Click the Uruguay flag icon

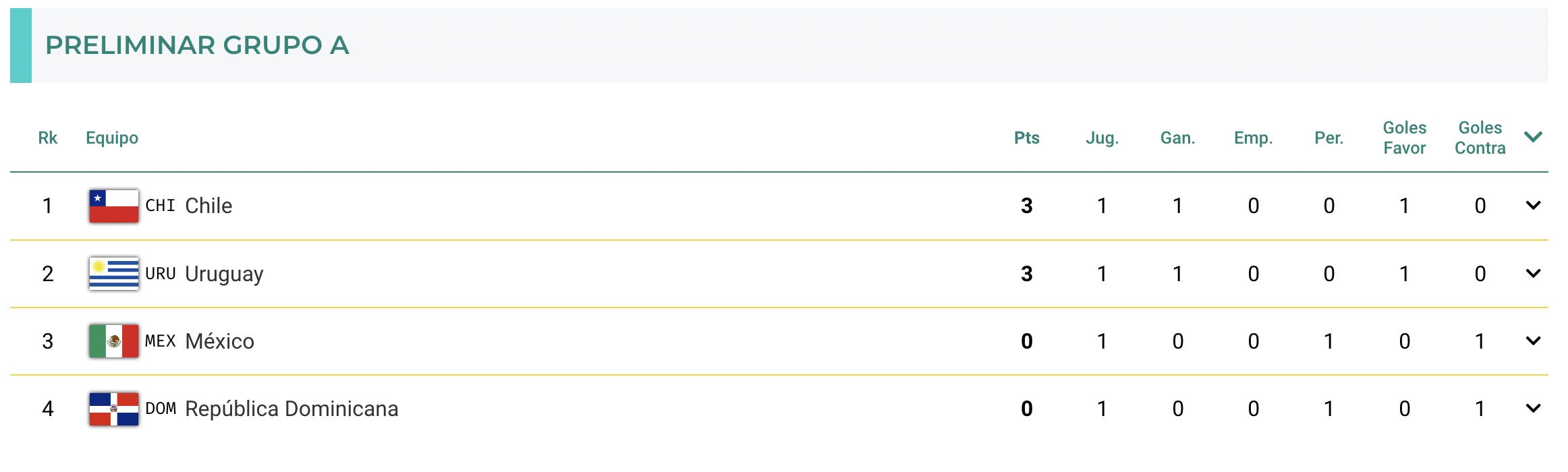(x=114, y=273)
